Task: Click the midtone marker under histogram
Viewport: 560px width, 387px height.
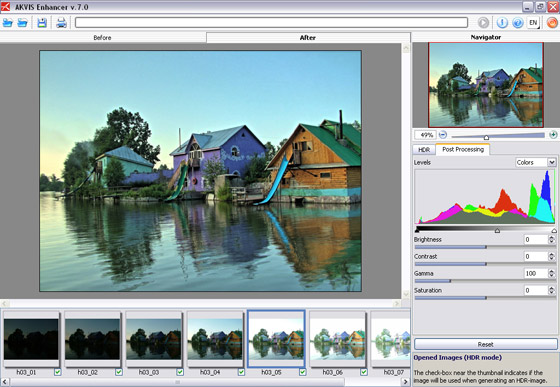Action: point(497,231)
